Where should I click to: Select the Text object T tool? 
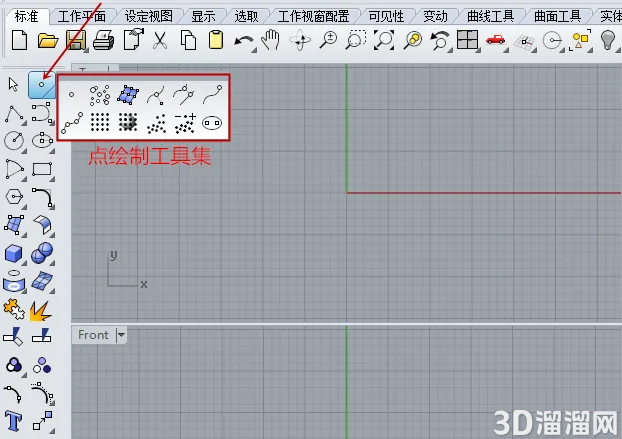(13, 421)
